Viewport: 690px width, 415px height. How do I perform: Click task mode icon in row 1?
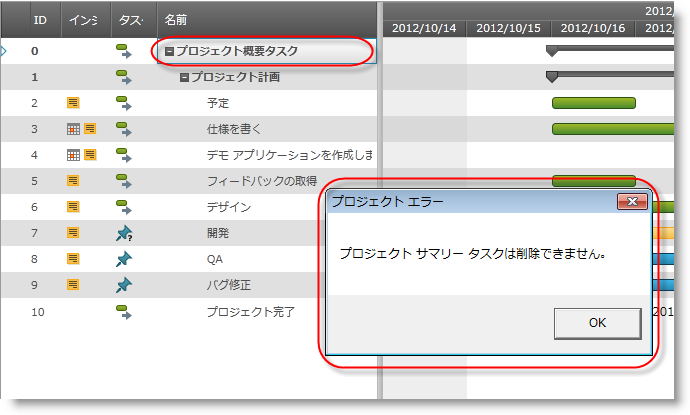click(x=124, y=77)
